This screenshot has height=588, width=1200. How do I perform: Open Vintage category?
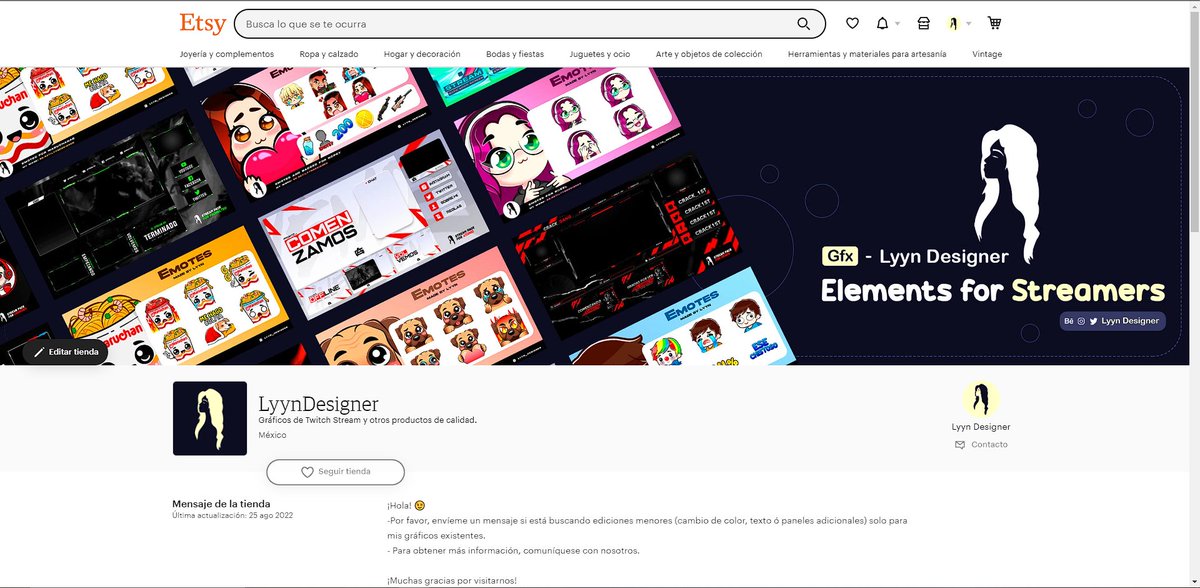(987, 54)
